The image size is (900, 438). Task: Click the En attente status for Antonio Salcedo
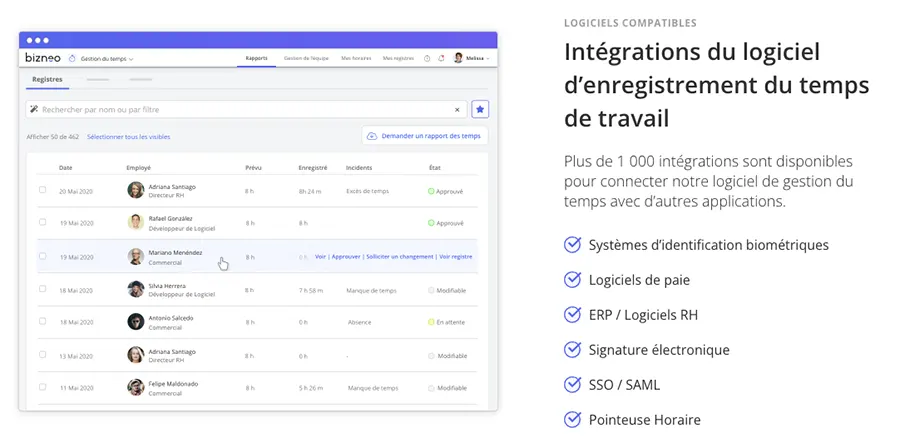447,322
